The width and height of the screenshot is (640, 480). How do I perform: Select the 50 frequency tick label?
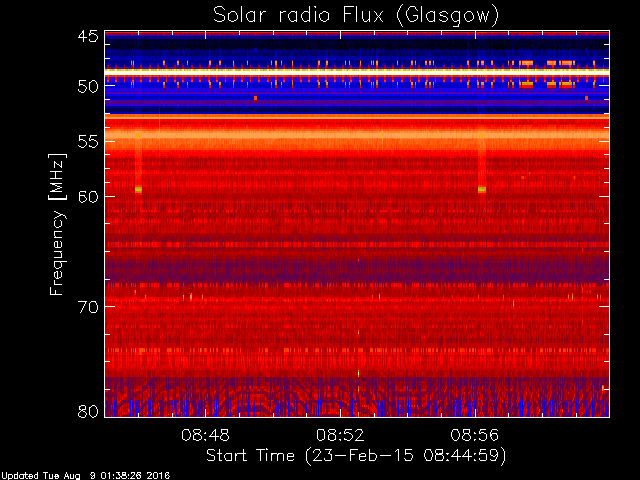[x=88, y=87]
